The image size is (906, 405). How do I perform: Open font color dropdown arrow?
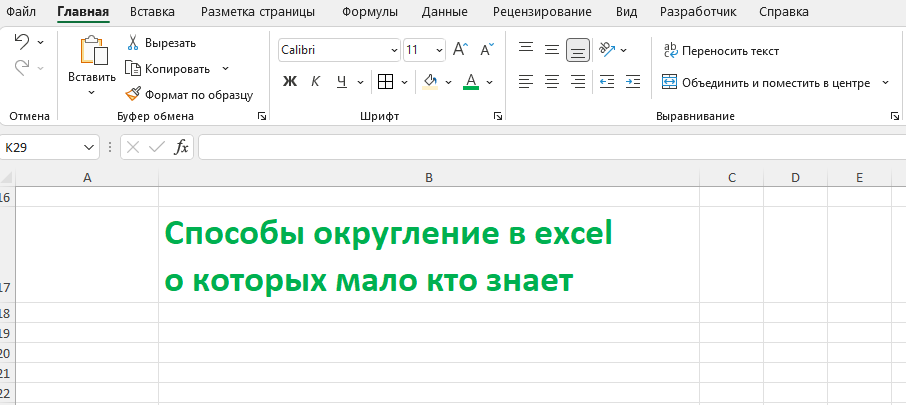tap(489, 83)
